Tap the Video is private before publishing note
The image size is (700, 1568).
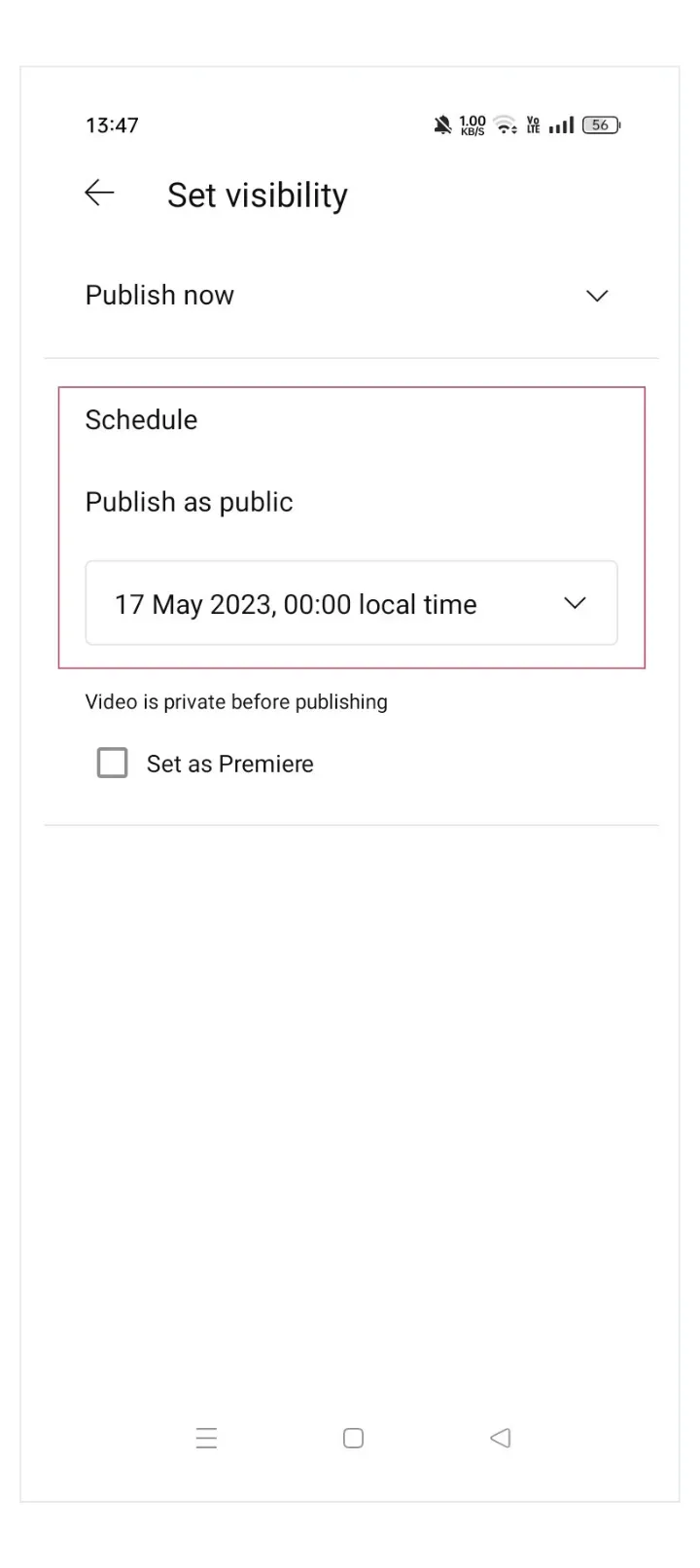pyautogui.click(x=236, y=702)
